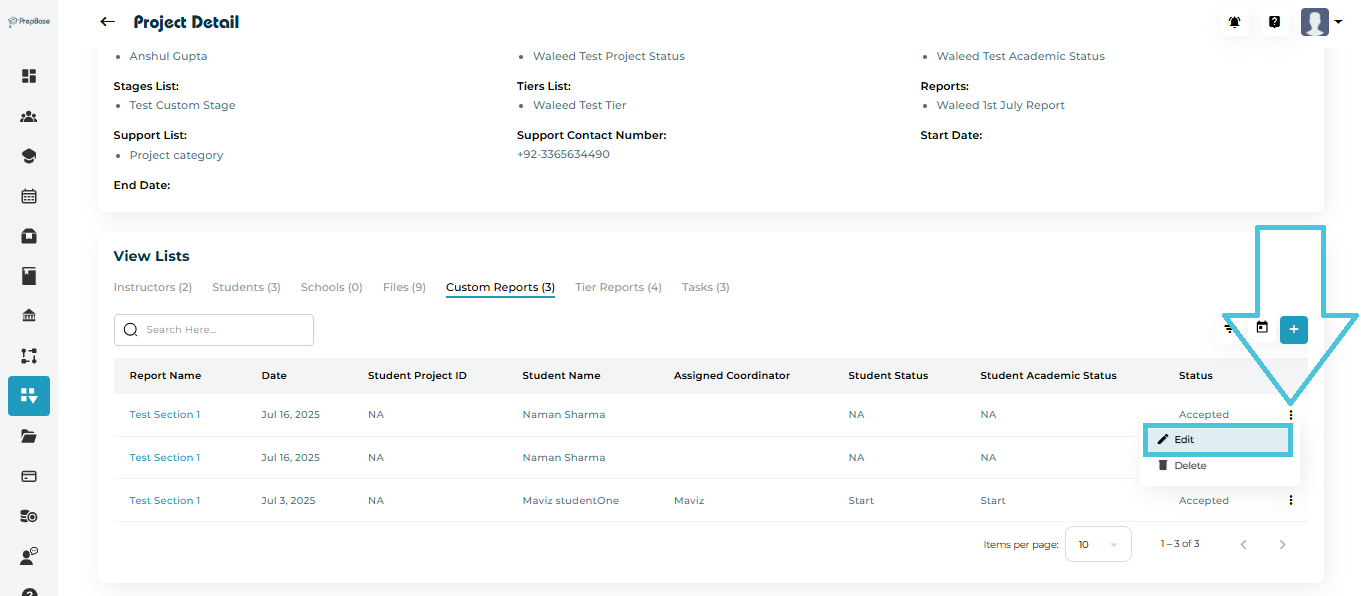Viewport: 1361px width, 596px height.
Task: Open the first Test Section 1 report link
Action: [165, 414]
